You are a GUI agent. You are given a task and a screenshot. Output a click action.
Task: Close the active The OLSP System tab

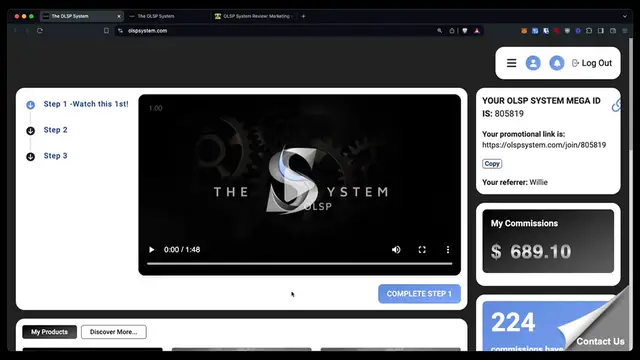[x=119, y=16]
